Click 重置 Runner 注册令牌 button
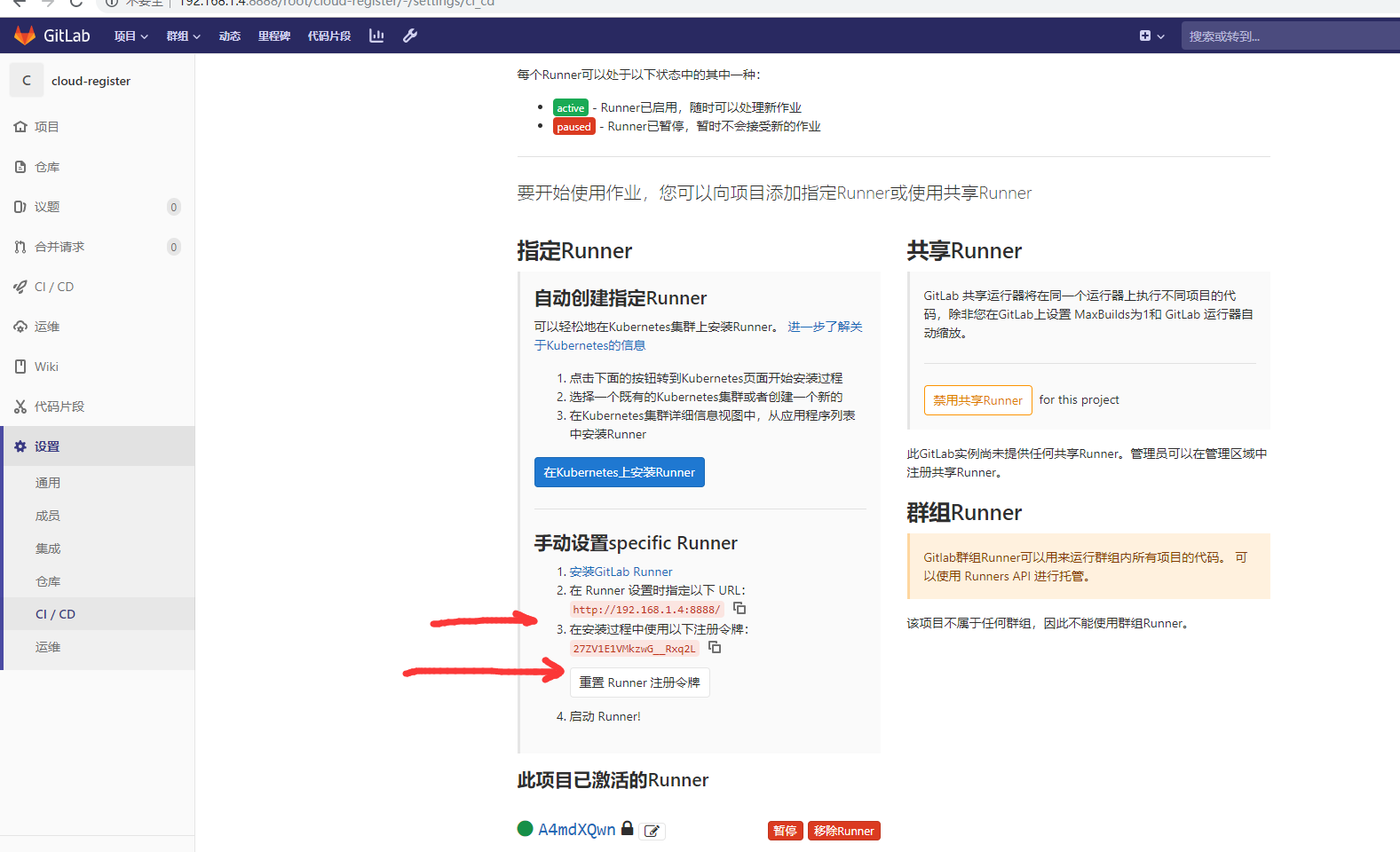This screenshot has height=852, width=1400. 640,682
